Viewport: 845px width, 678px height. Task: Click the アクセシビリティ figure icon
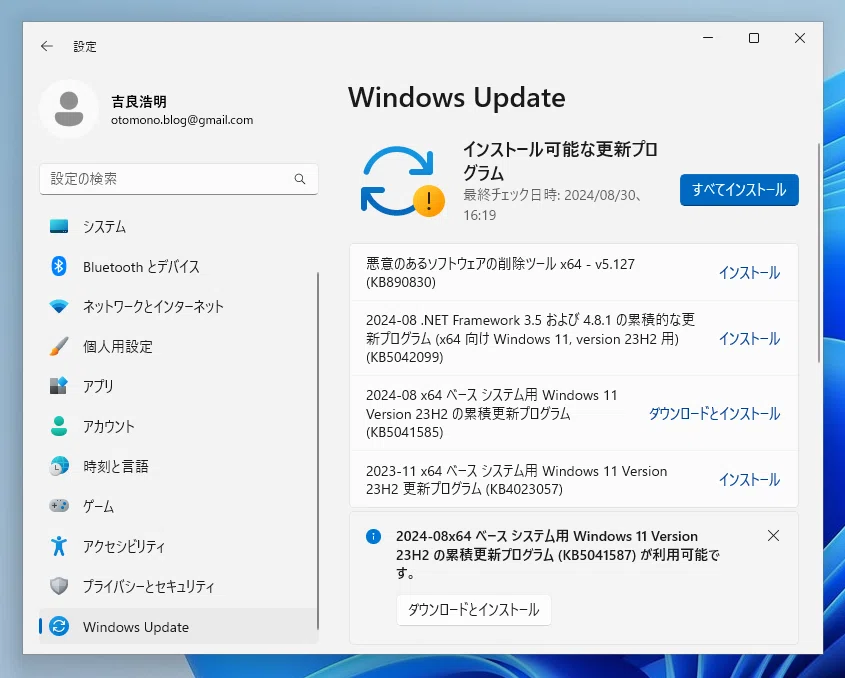(x=59, y=546)
